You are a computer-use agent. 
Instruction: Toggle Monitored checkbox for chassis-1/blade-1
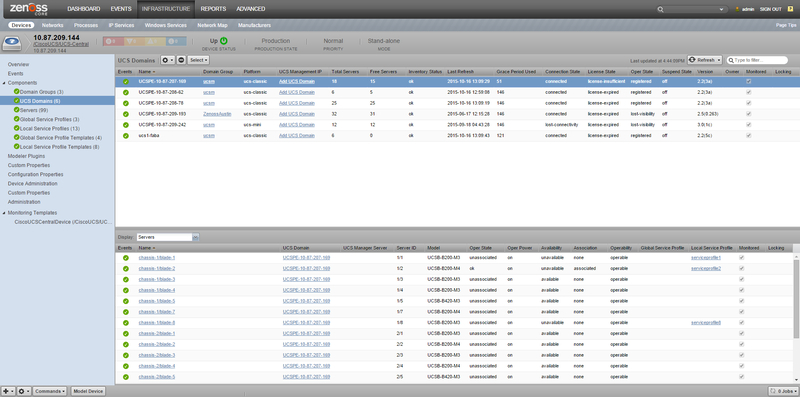click(741, 258)
